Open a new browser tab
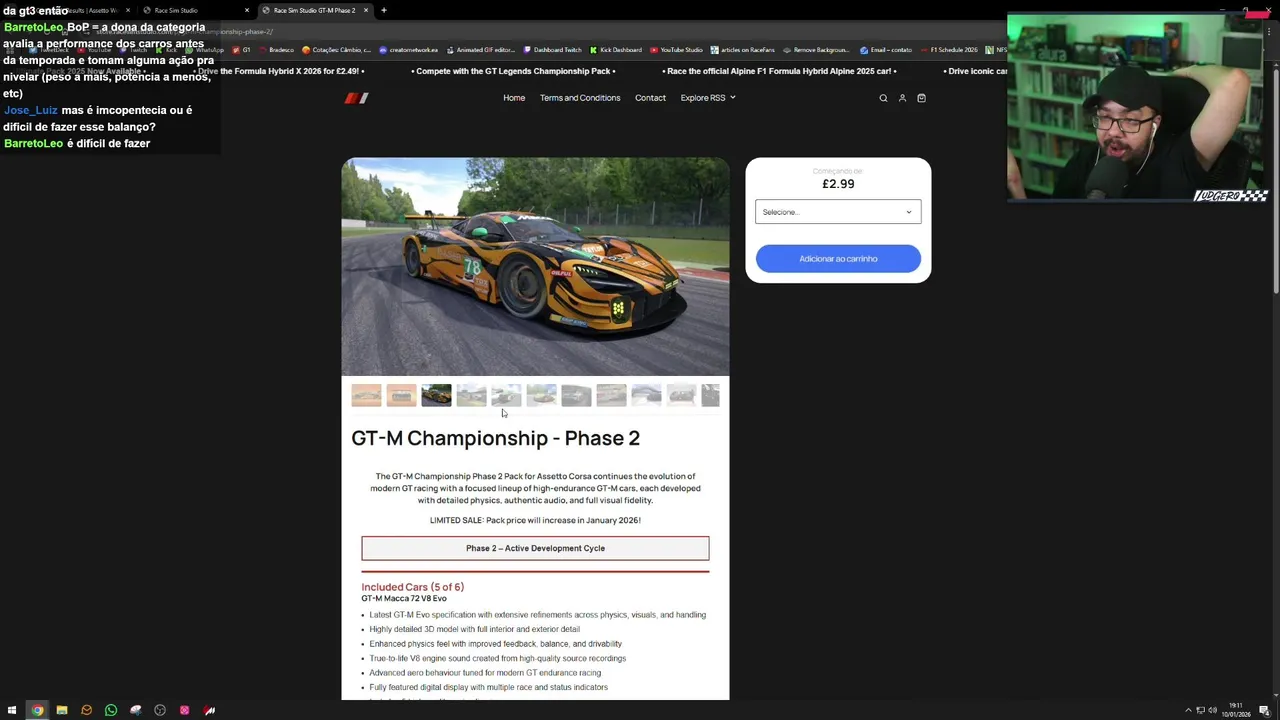Screen dimensions: 1280x720 coord(384,10)
